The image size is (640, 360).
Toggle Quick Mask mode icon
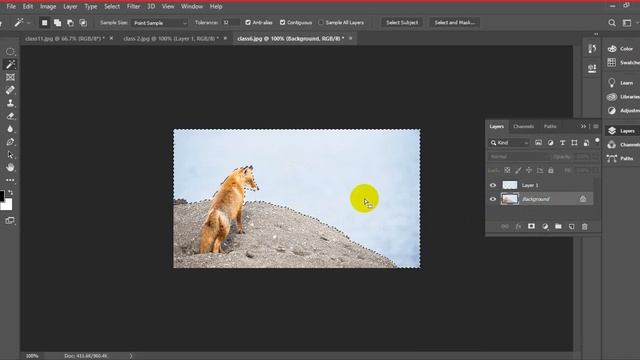tap(10, 221)
